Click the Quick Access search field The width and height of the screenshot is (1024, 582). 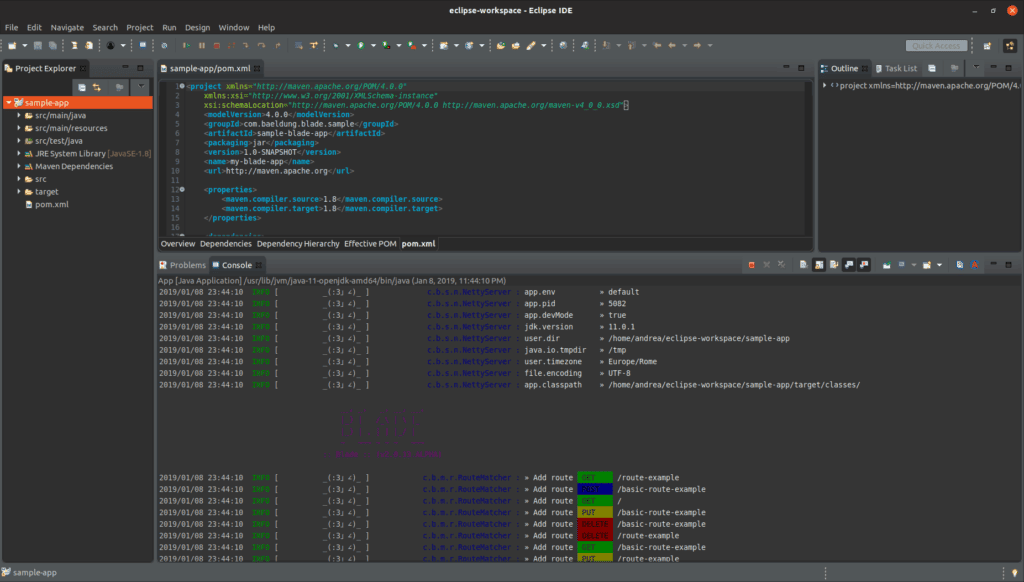coord(936,46)
